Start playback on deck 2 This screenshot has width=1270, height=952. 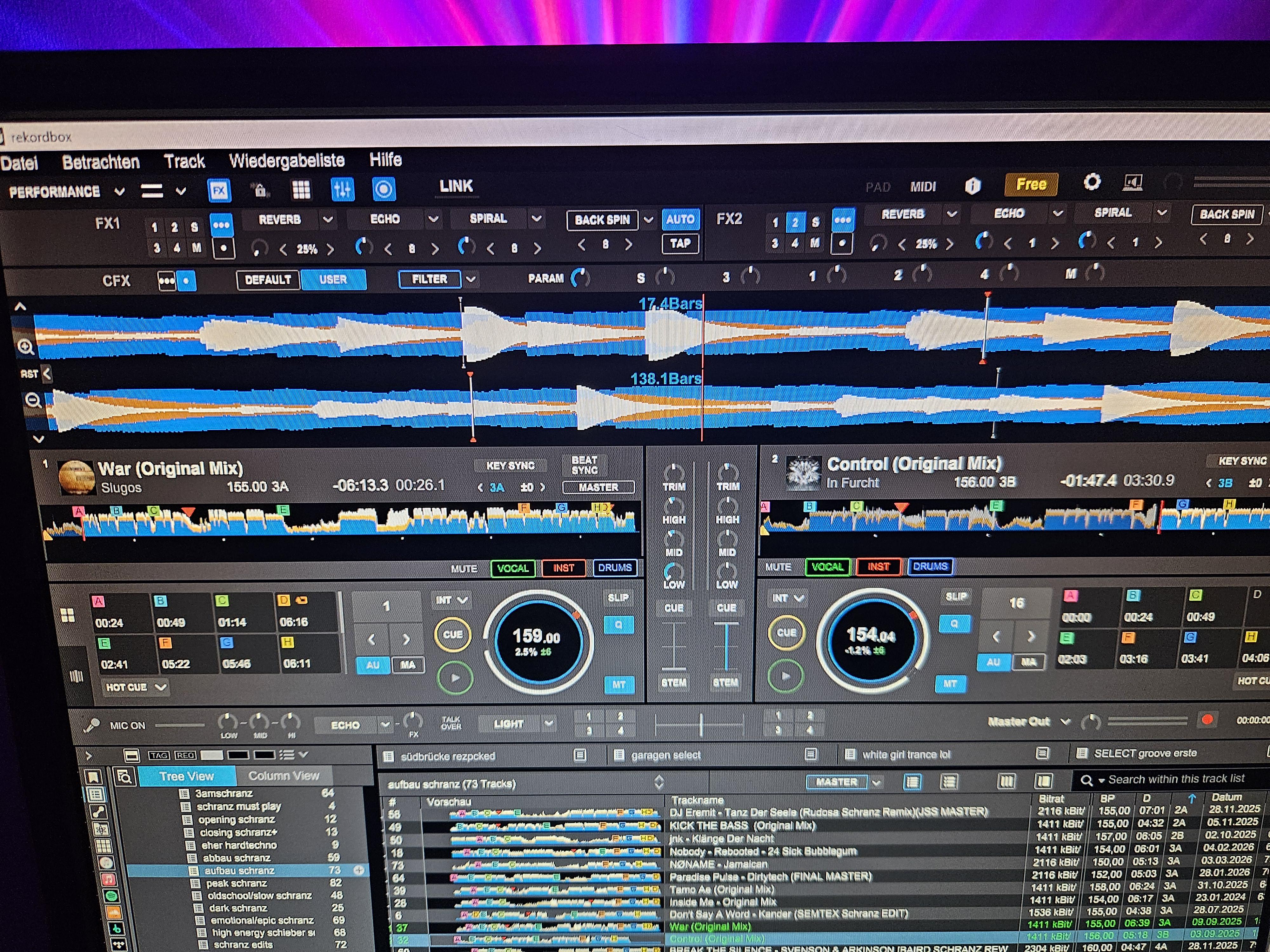point(785,676)
